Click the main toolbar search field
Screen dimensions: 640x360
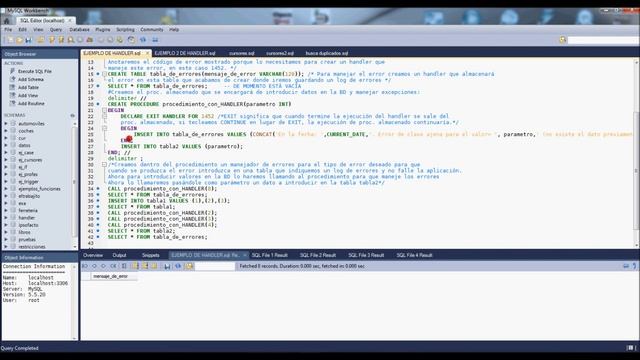tap(603, 40)
